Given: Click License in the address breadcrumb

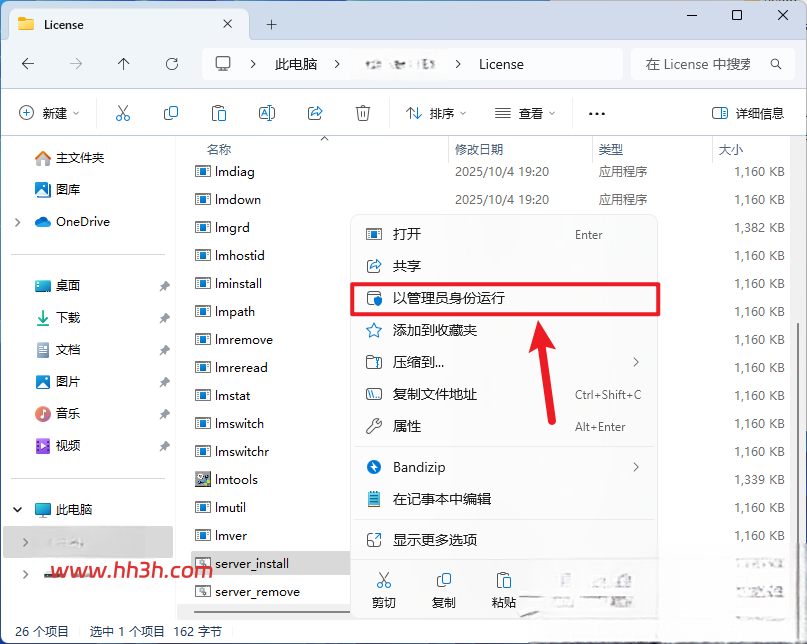Looking at the screenshot, I should [501, 64].
